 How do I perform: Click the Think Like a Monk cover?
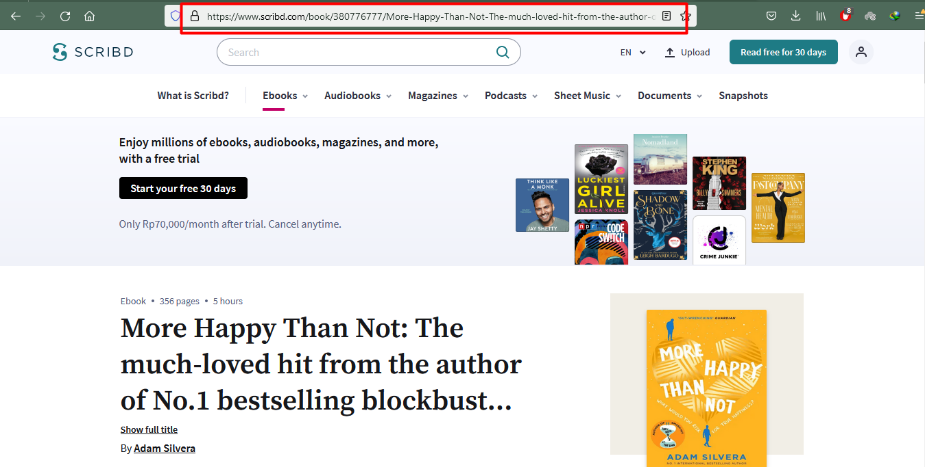[542, 205]
